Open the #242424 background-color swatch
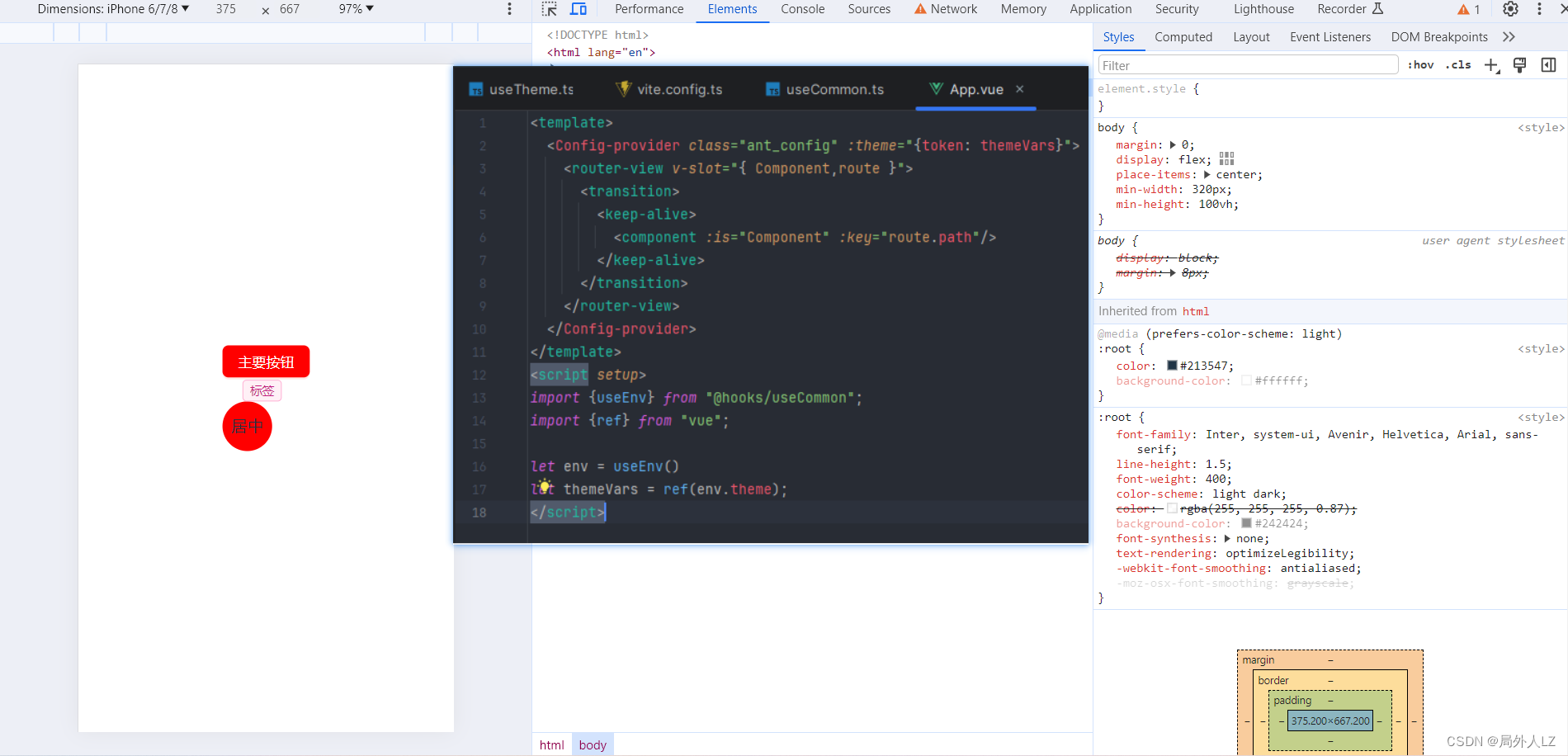Screen dimensions: 1568x756 point(1246,523)
